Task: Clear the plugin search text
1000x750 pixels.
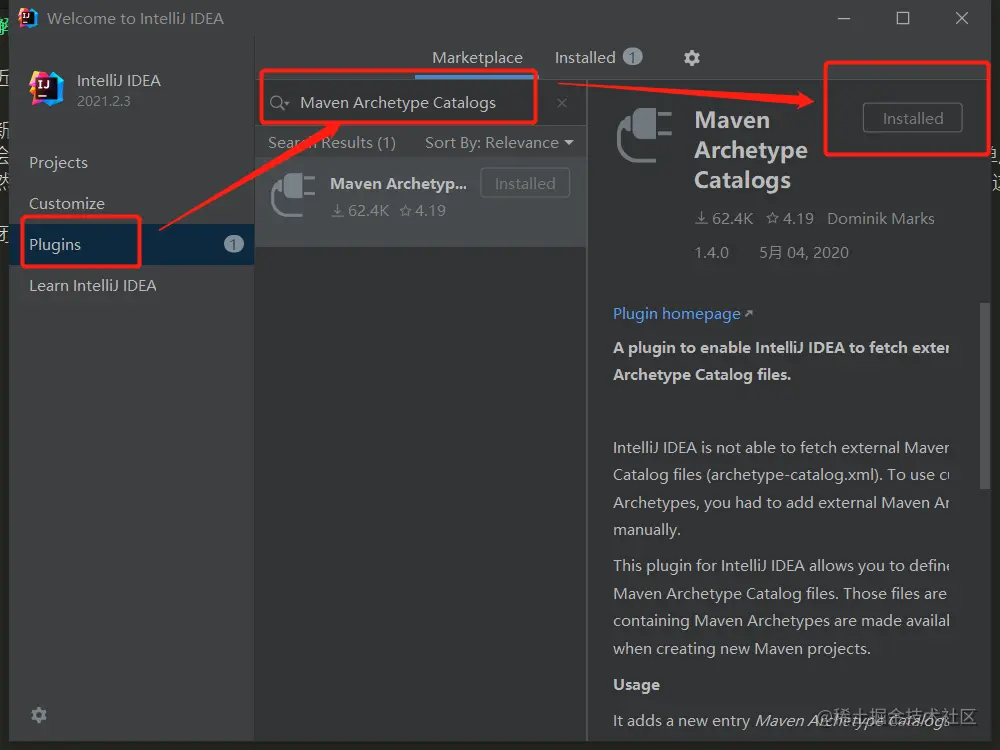Action: [562, 103]
